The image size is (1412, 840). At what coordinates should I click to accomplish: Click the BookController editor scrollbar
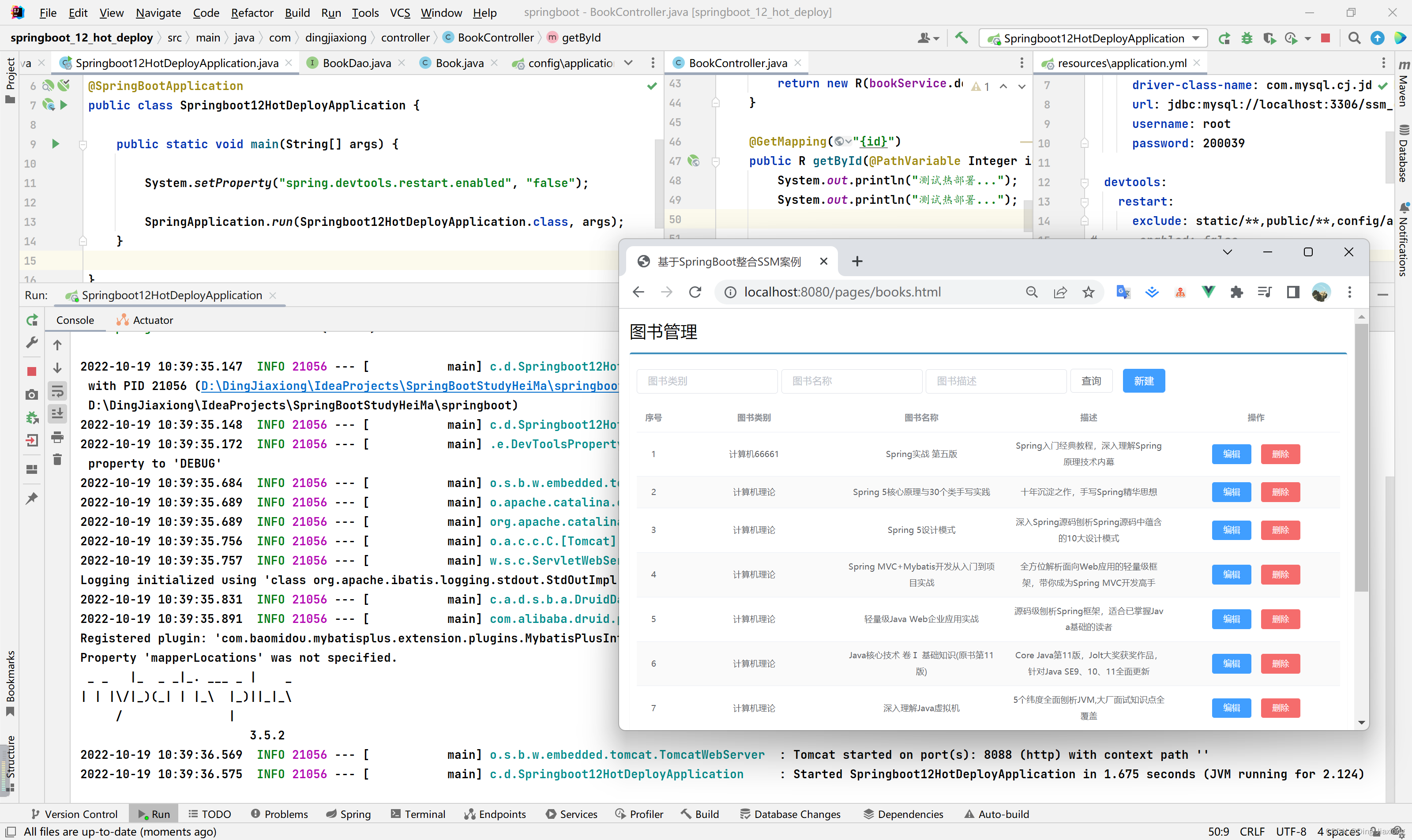tap(1027, 215)
